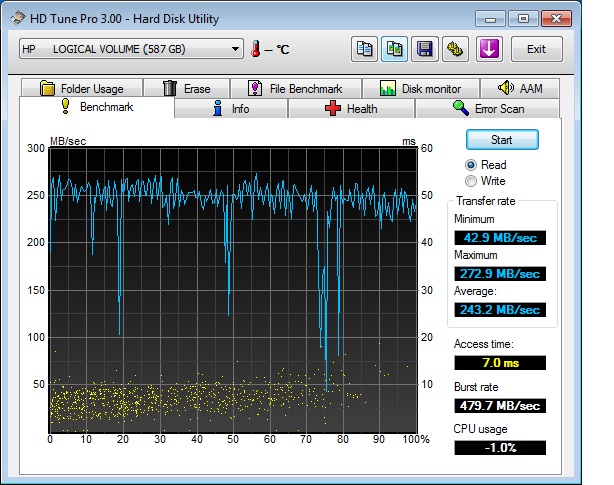614x485 pixels.
Task: Click the copy screenshot icon
Action: coord(394,49)
